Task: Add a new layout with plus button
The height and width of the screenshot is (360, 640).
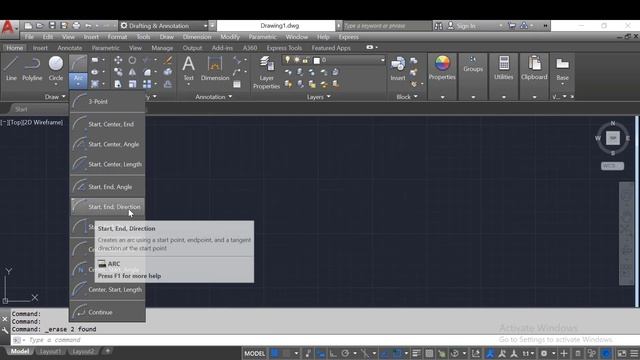Action: tap(108, 351)
